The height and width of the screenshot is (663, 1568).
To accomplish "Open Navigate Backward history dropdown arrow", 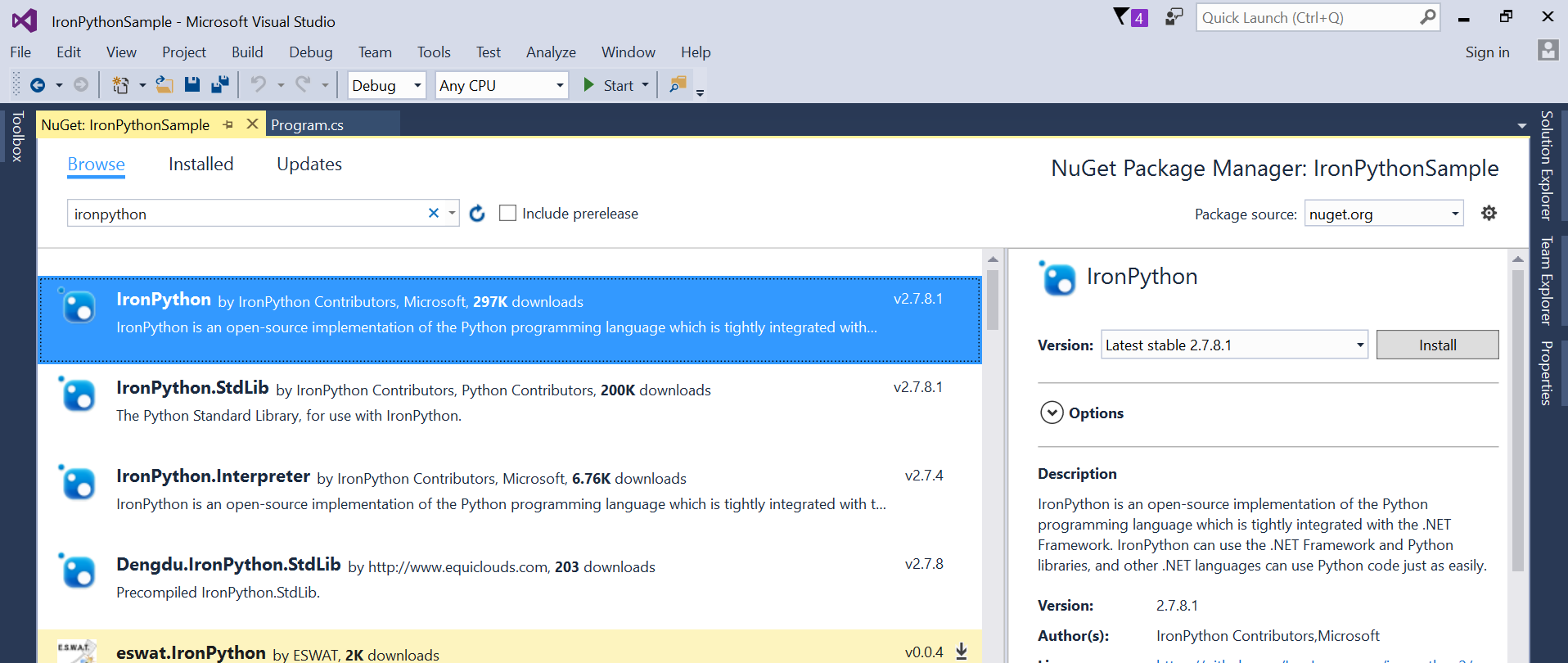I will coord(59,85).
